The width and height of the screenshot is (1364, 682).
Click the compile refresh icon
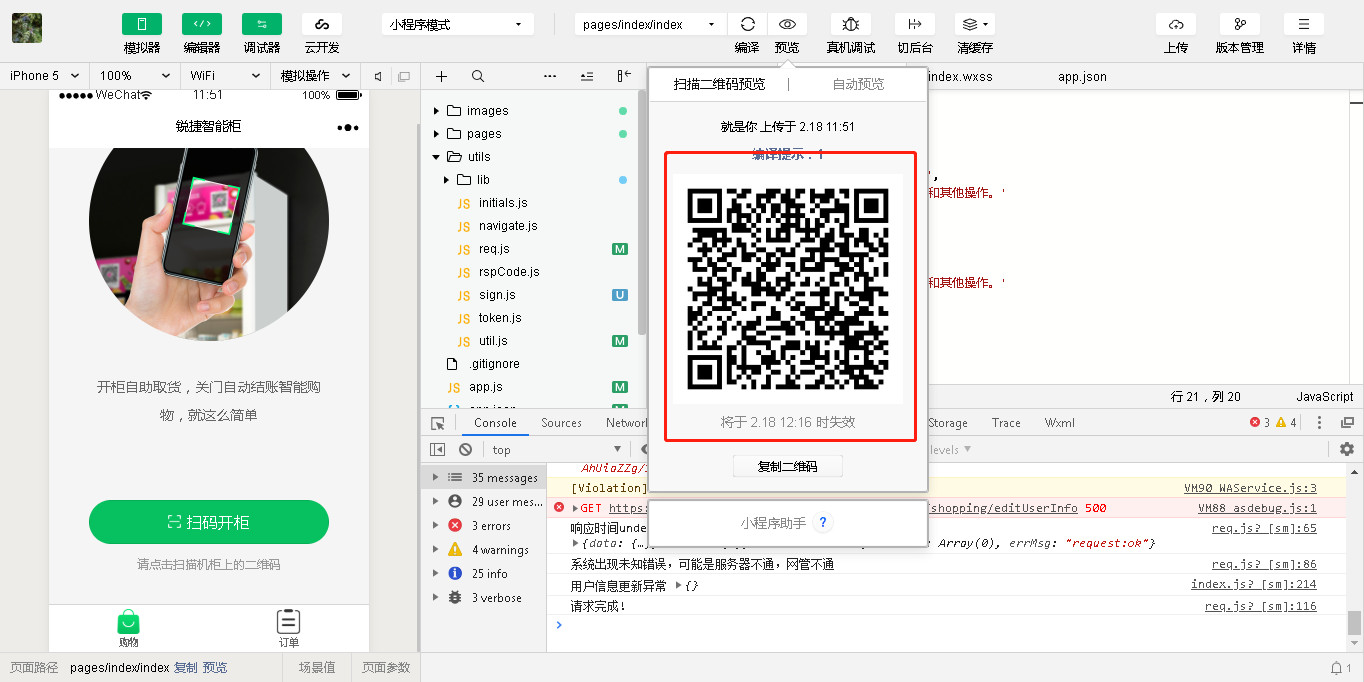click(747, 24)
